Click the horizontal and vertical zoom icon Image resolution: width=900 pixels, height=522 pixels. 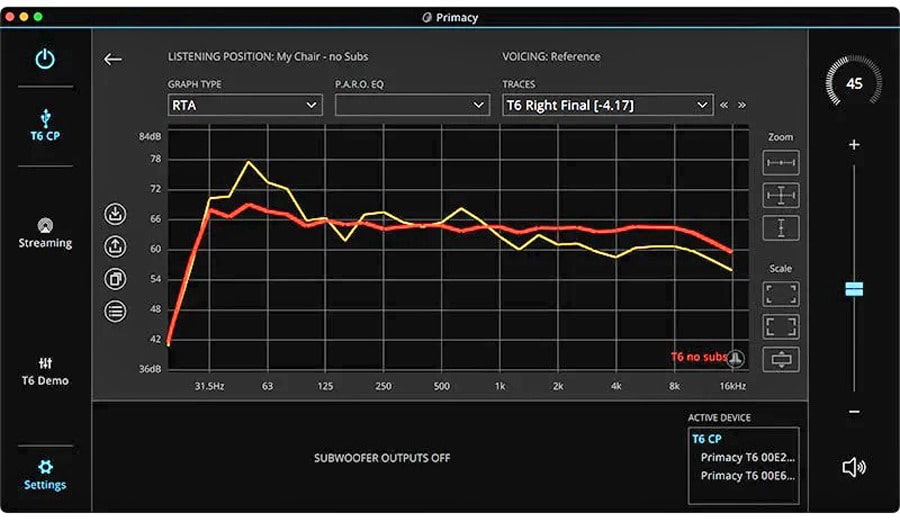[781, 195]
